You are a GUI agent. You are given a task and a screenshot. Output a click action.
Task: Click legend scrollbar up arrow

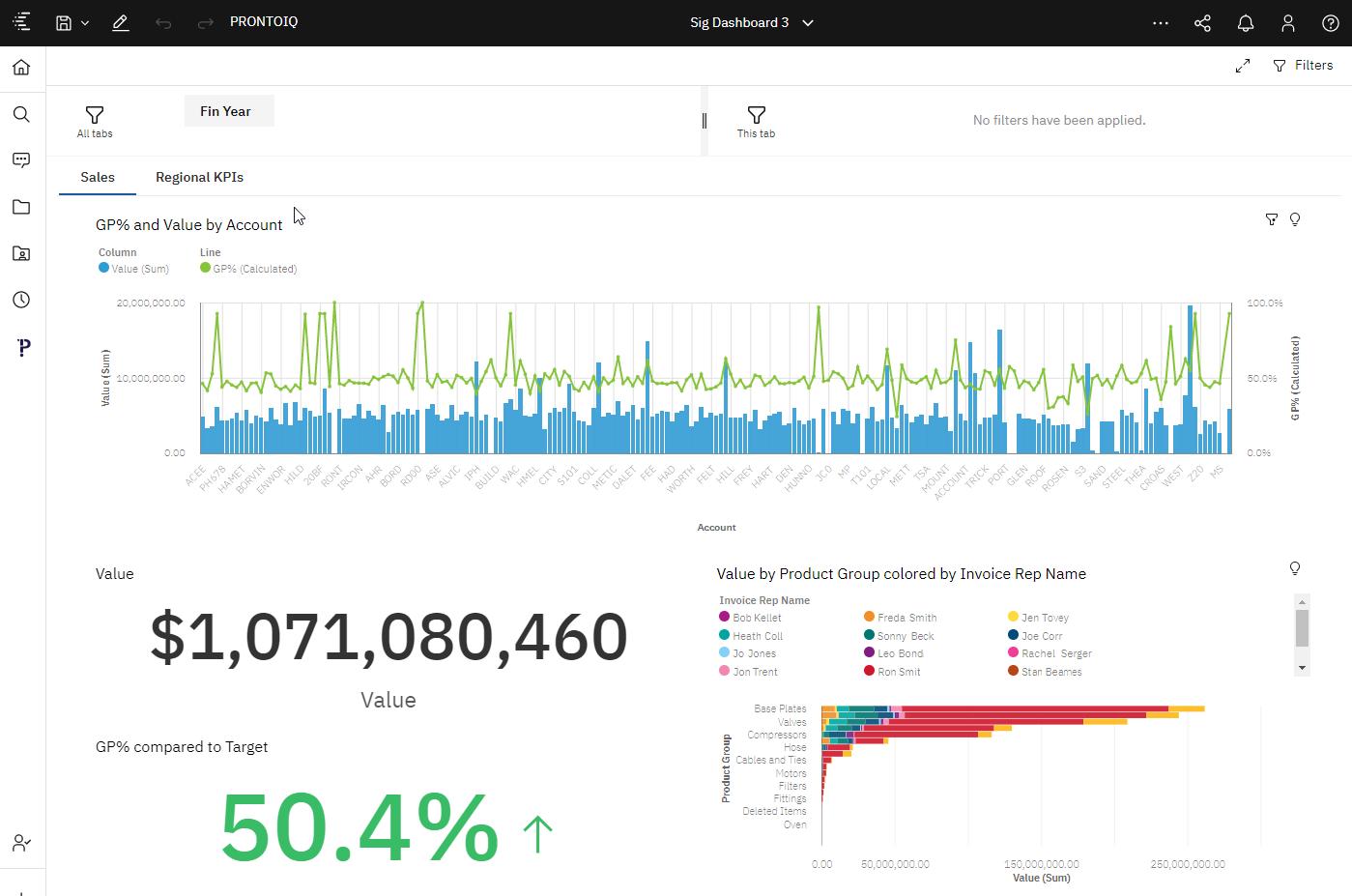[x=1302, y=601]
